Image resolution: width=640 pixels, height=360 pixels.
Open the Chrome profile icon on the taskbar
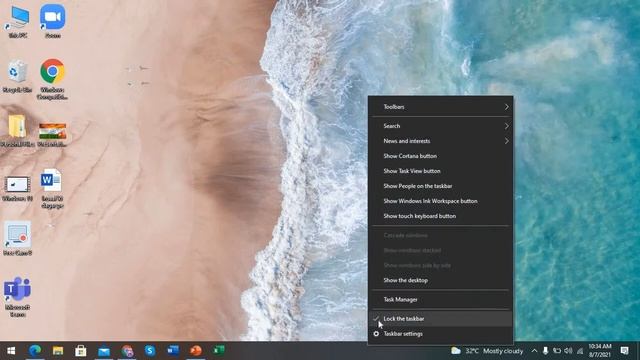click(127, 351)
